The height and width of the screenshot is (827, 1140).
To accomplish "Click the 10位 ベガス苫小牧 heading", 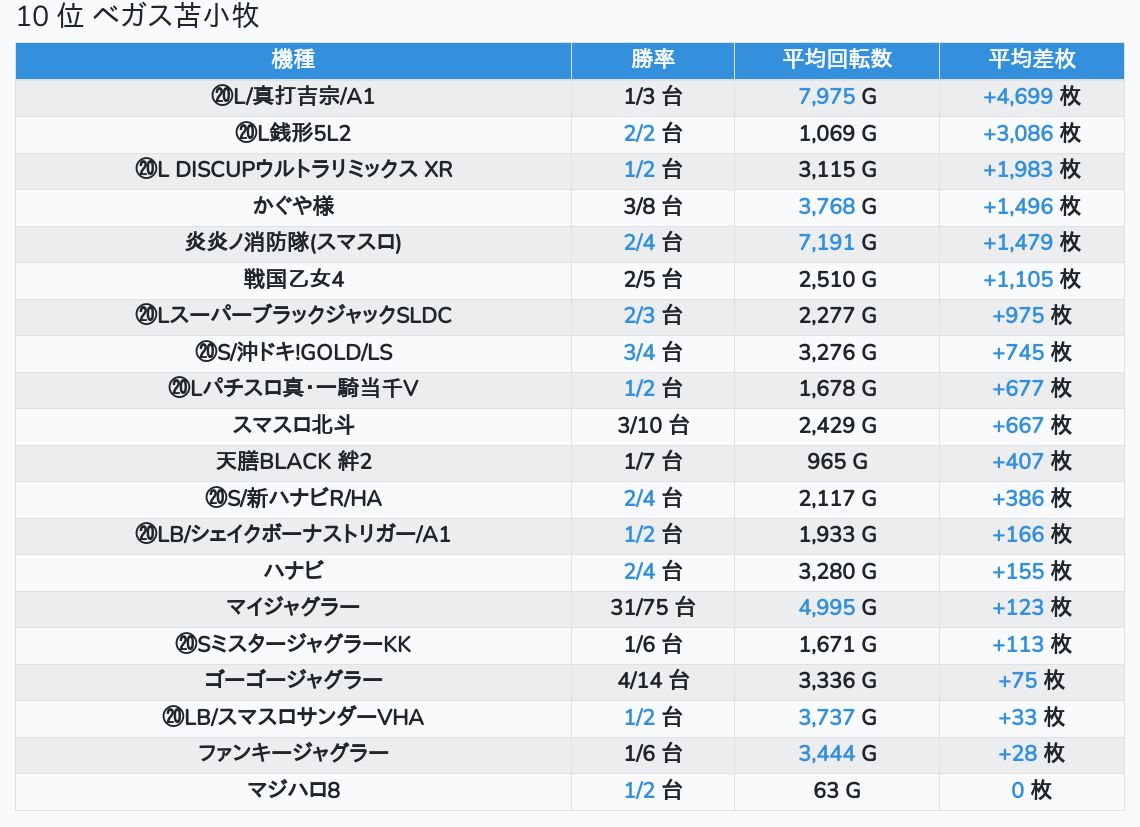I will point(138,17).
